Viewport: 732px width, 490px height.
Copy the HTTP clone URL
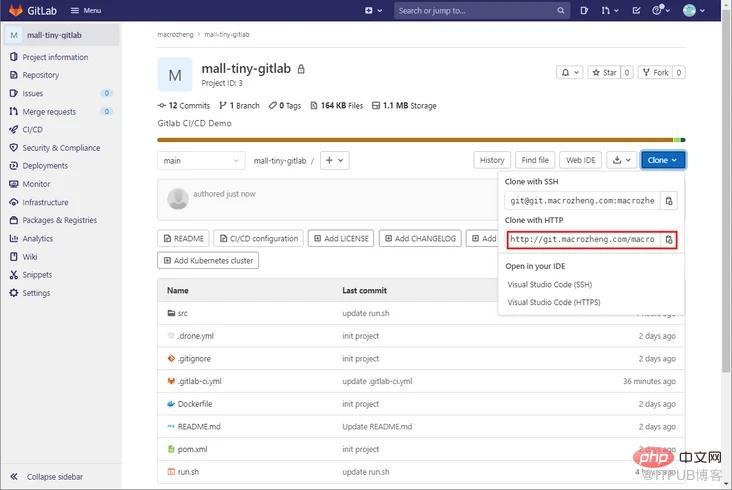669,239
